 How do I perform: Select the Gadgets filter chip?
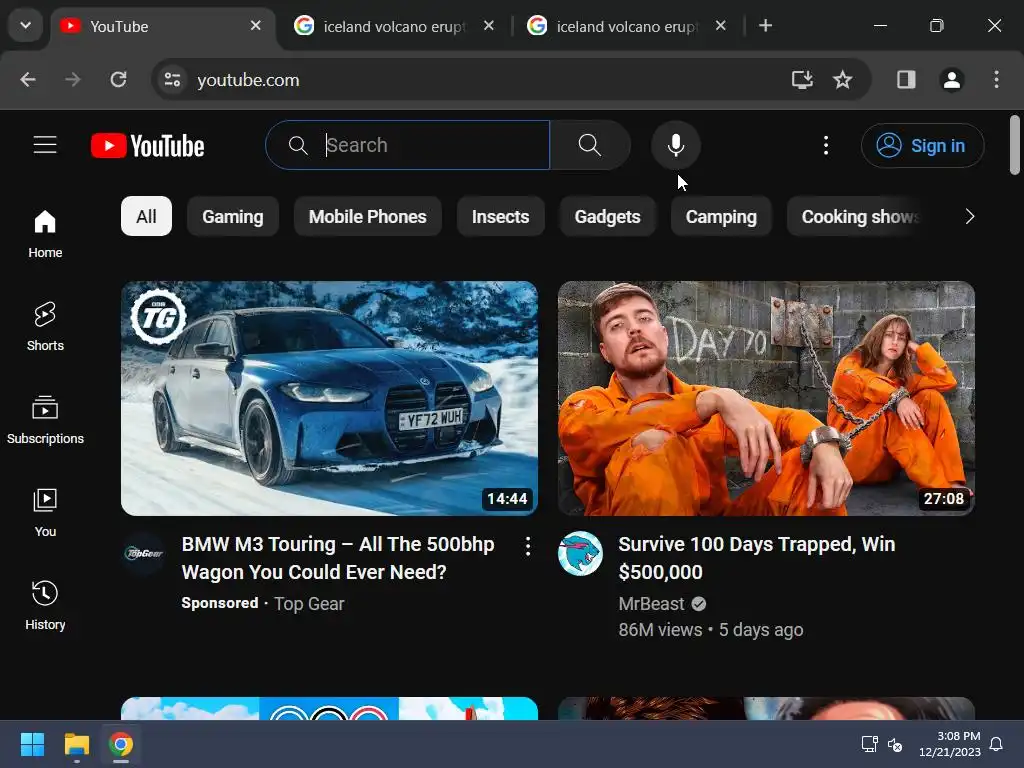(607, 216)
